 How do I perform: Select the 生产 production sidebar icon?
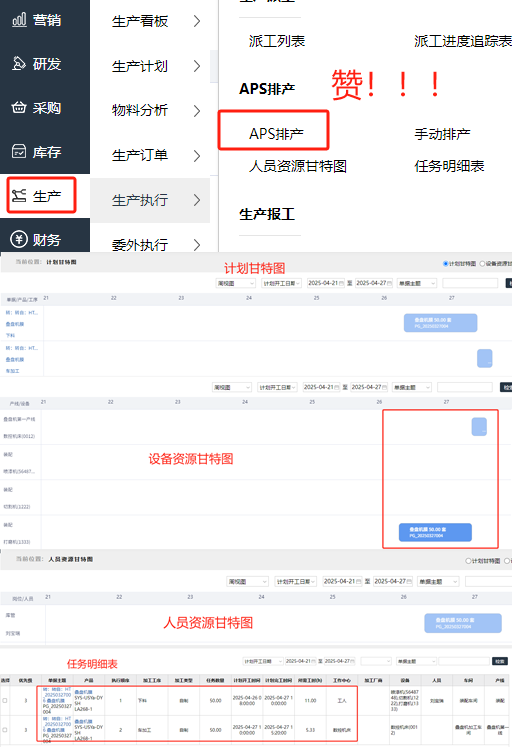(x=19, y=196)
